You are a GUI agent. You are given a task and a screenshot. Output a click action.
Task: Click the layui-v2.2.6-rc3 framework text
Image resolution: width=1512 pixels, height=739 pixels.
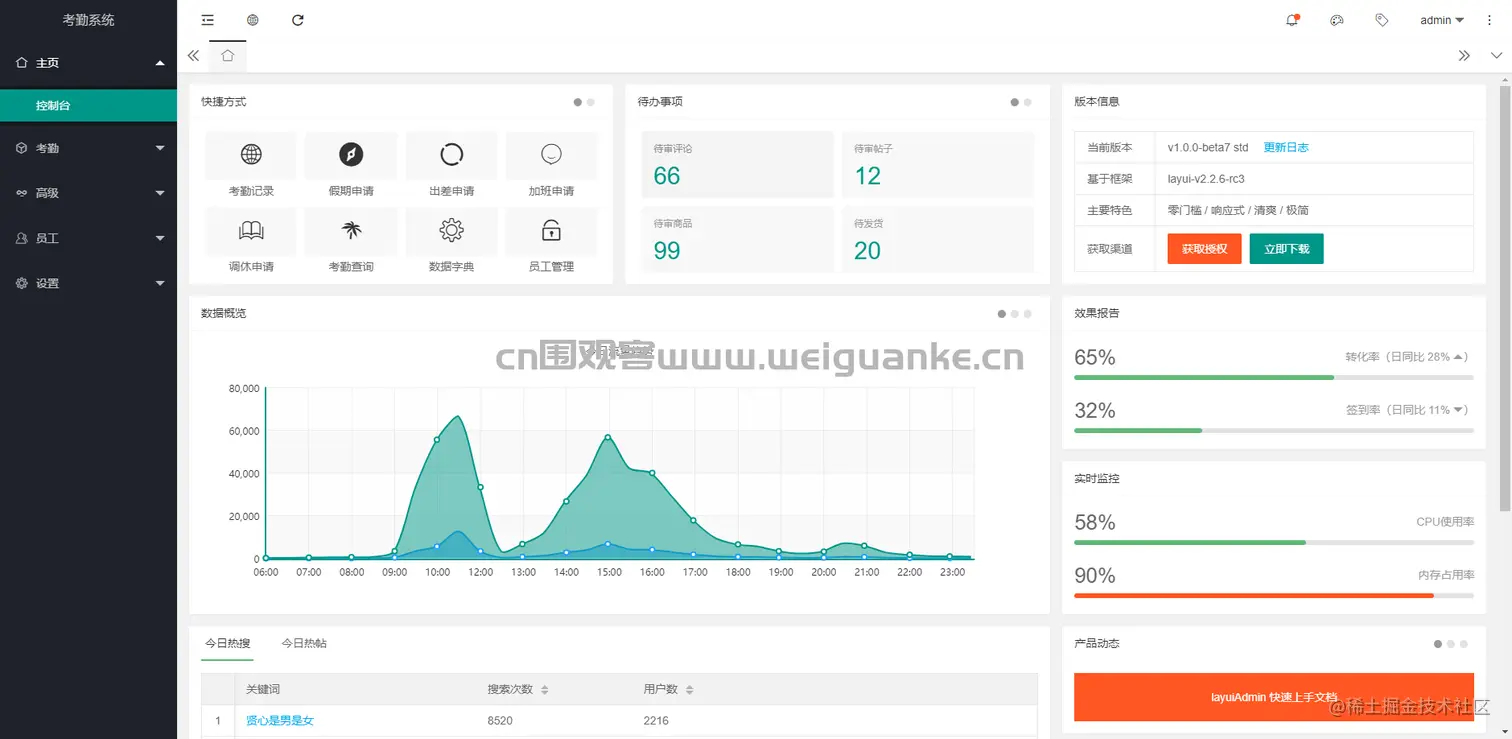pos(1206,179)
